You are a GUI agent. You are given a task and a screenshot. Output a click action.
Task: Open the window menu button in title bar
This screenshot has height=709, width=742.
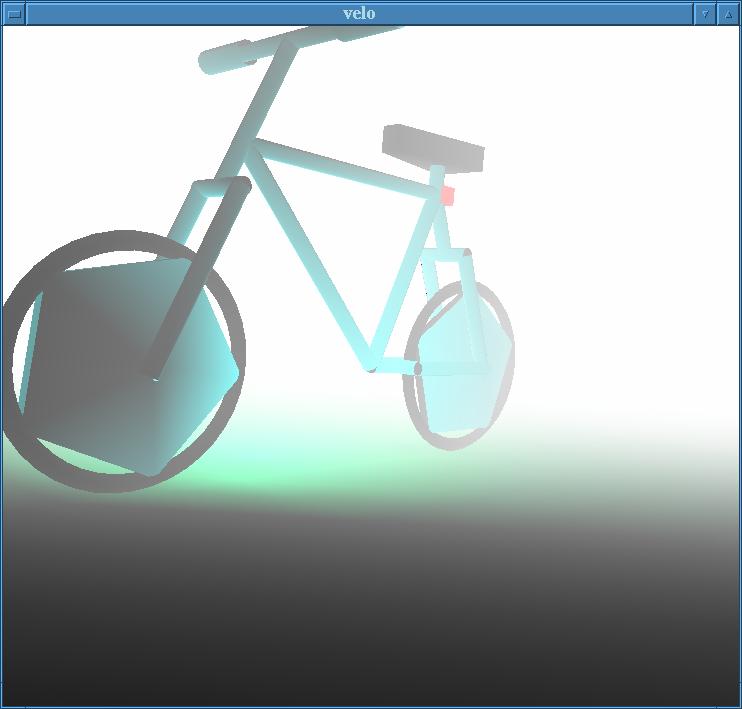pos(13,13)
